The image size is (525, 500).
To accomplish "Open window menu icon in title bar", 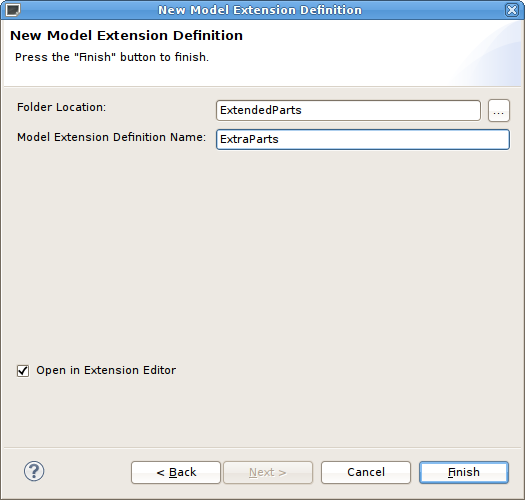I will click(13, 10).
